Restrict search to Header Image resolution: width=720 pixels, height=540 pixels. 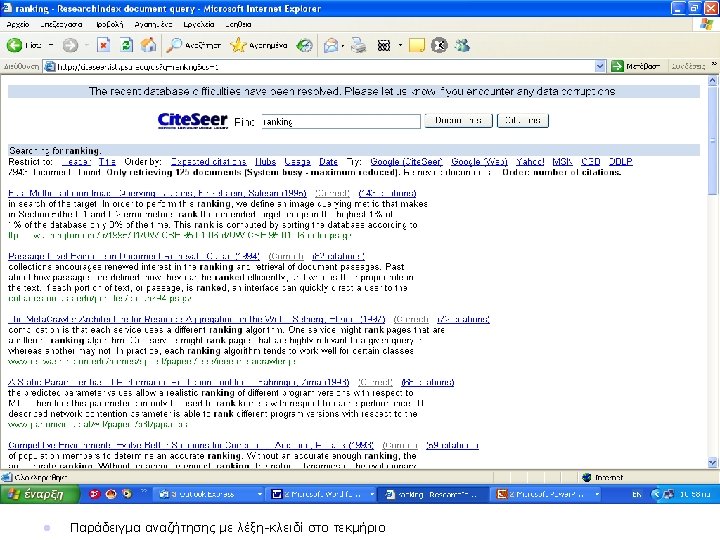coord(76,162)
